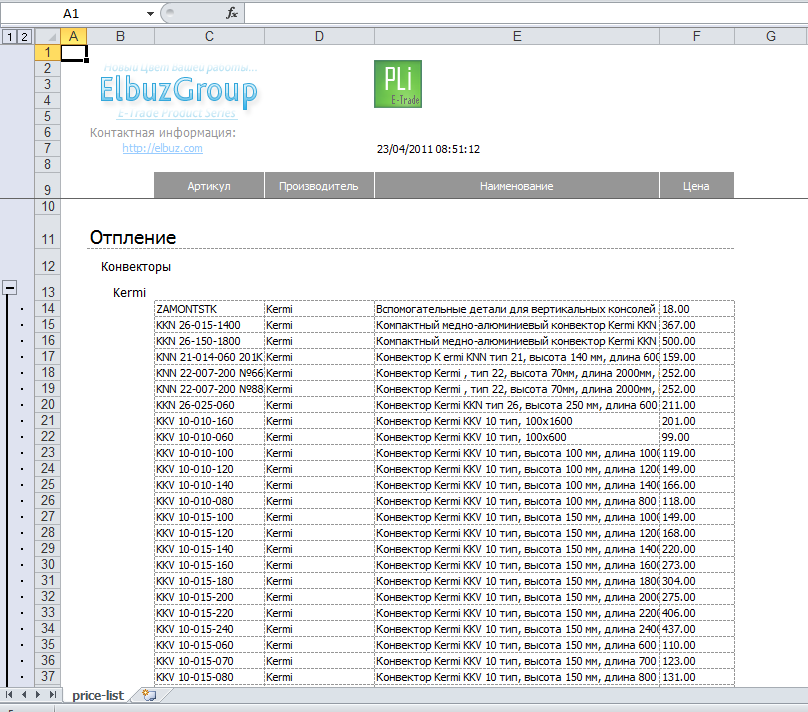Image resolution: width=808 pixels, height=712 pixels.
Task: Click the fx insert function icon
Action: (232, 13)
